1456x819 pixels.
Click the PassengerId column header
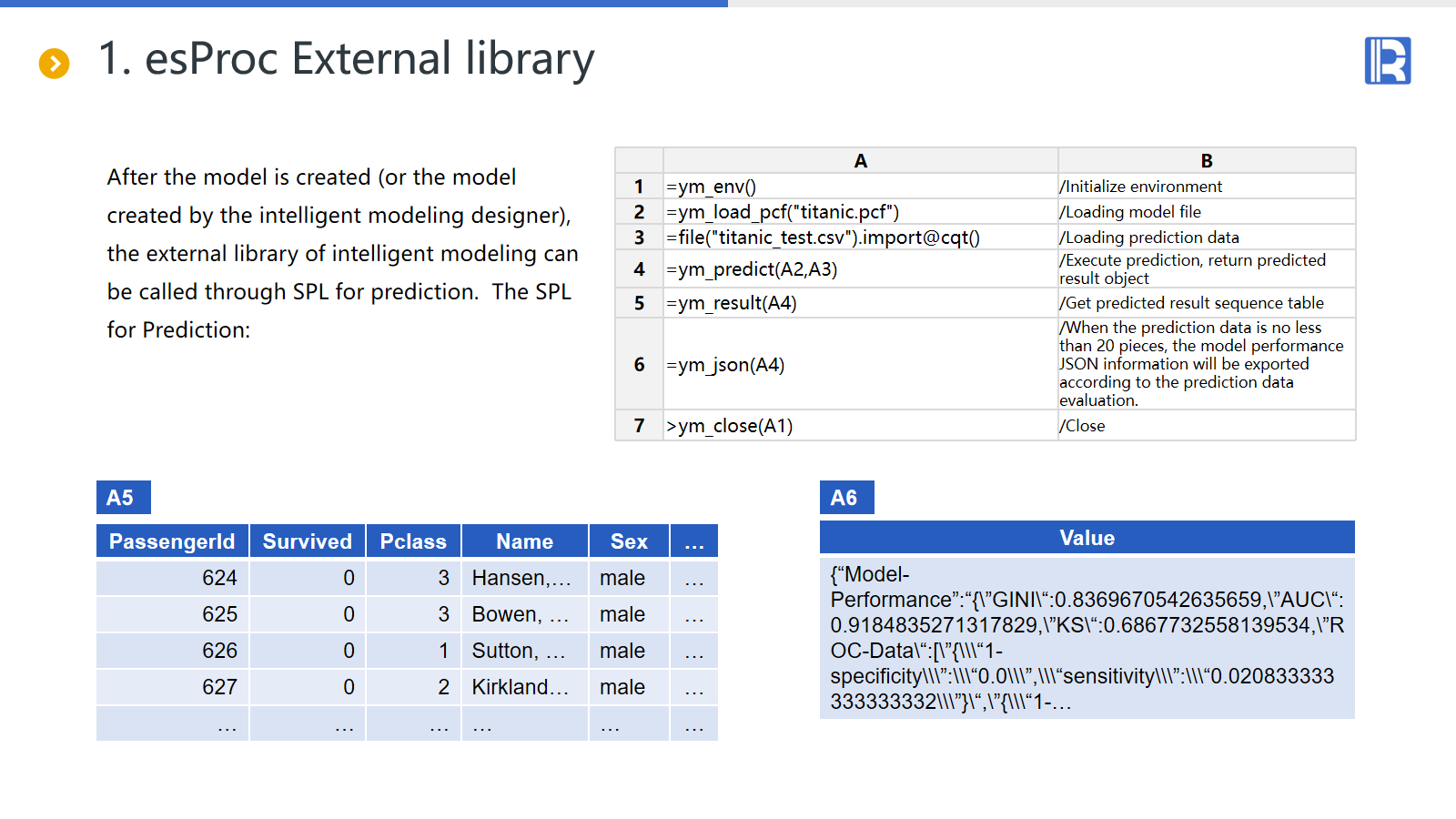(x=172, y=541)
